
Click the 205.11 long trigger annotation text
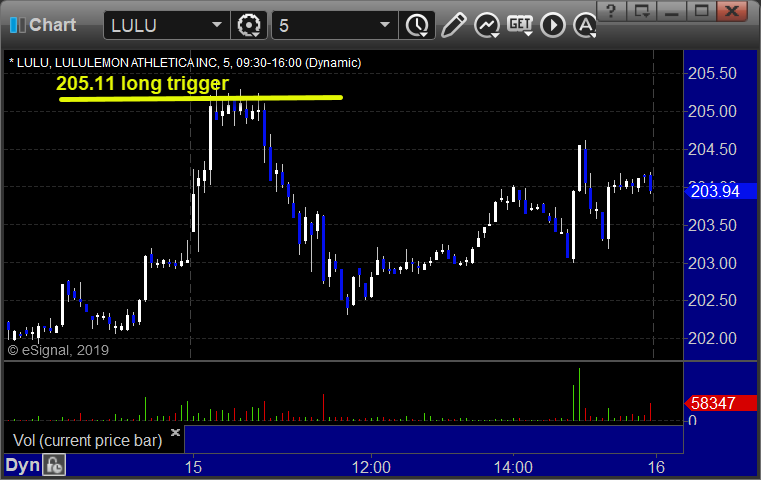coord(142,83)
